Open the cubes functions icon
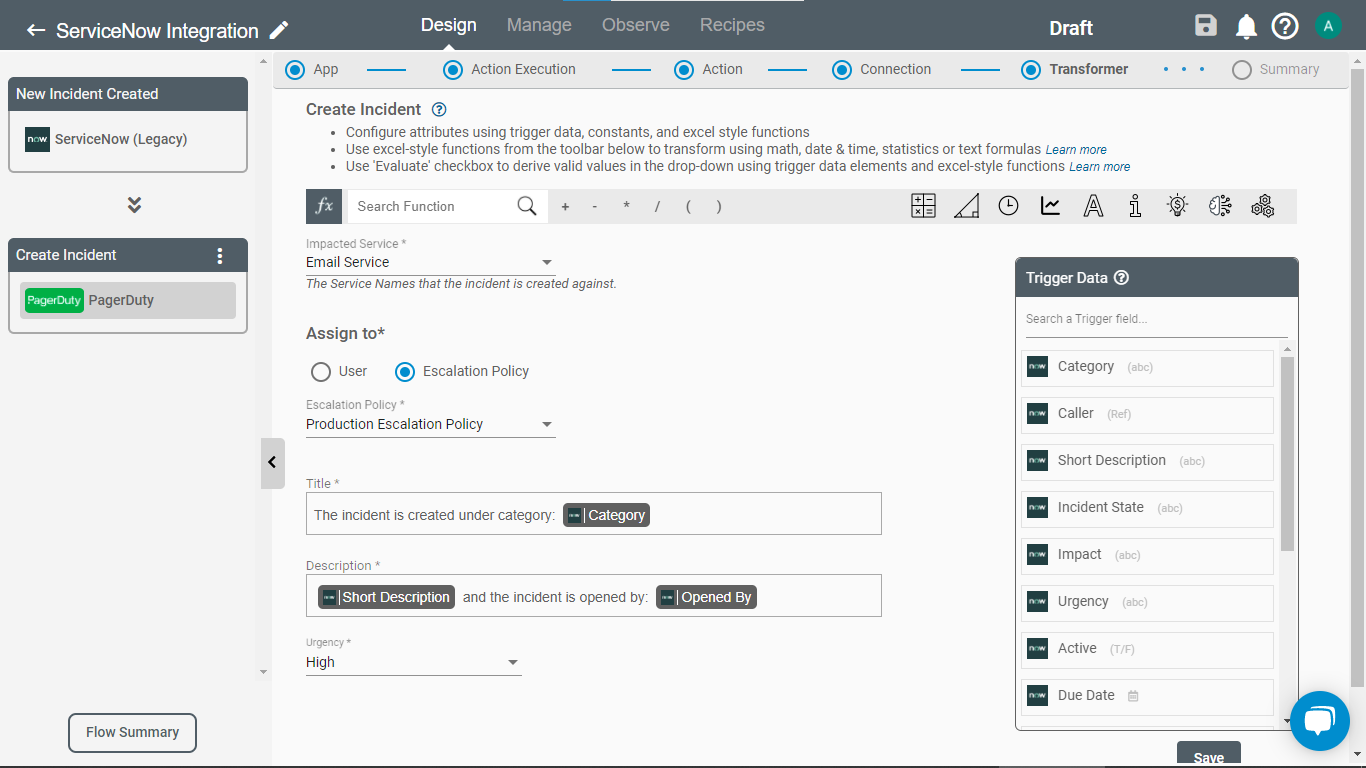This screenshot has width=1366, height=768. [1262, 206]
